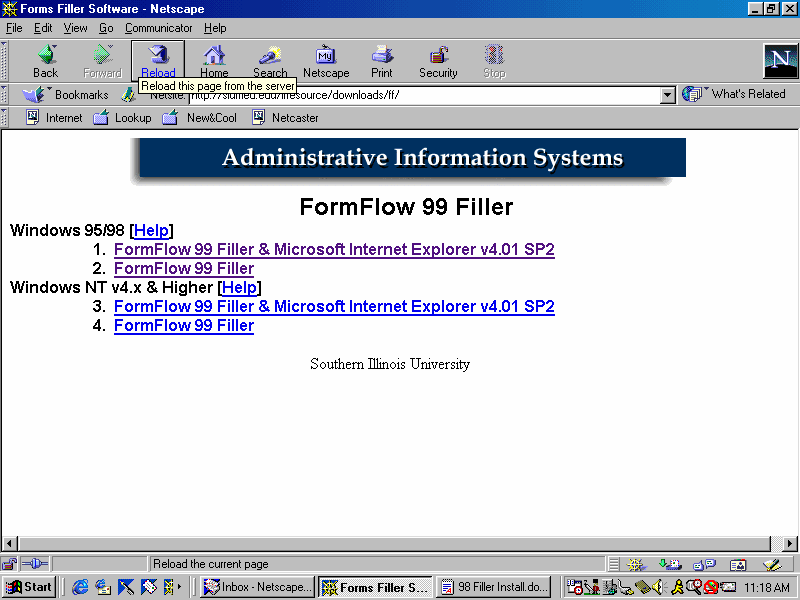This screenshot has height=600, width=800.
Task: Open Windows 95/98 FormFlow 99 Filler link
Action: tap(184, 268)
